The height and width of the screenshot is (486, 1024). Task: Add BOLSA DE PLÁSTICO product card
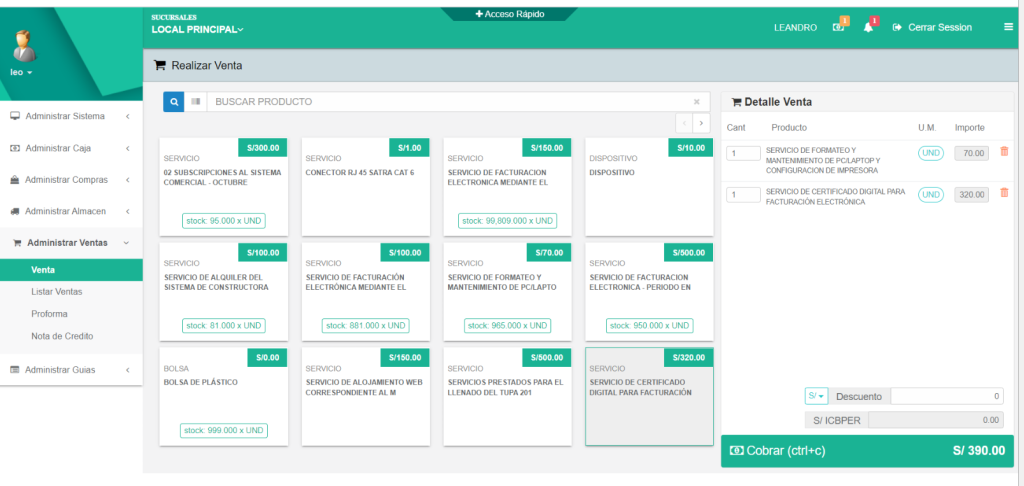pos(223,395)
